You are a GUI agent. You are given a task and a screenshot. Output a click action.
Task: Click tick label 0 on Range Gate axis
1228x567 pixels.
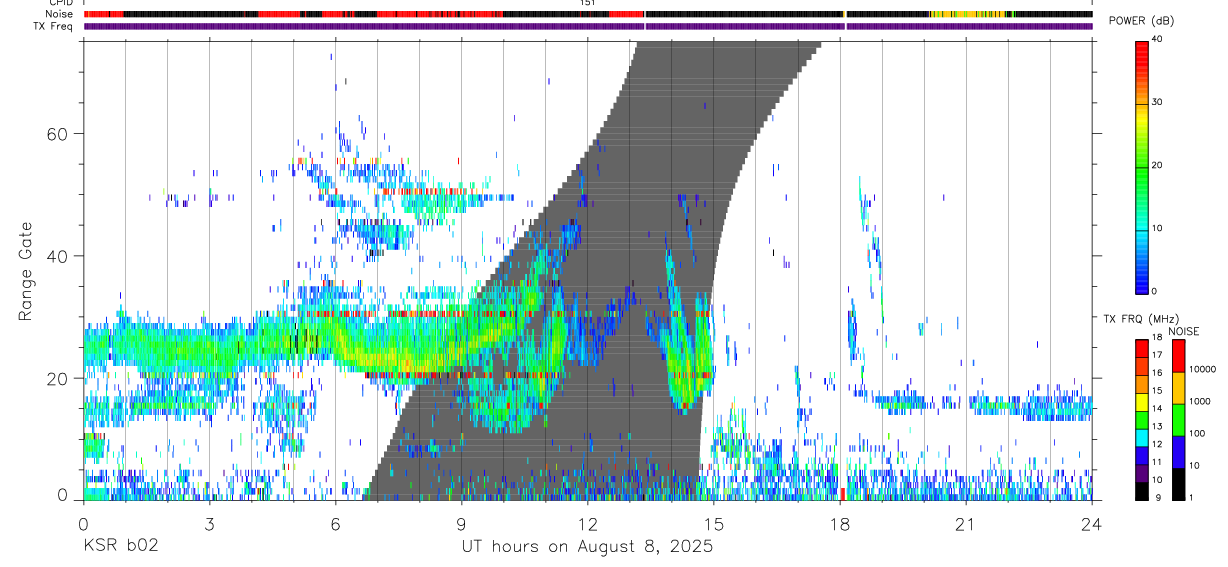click(x=63, y=494)
